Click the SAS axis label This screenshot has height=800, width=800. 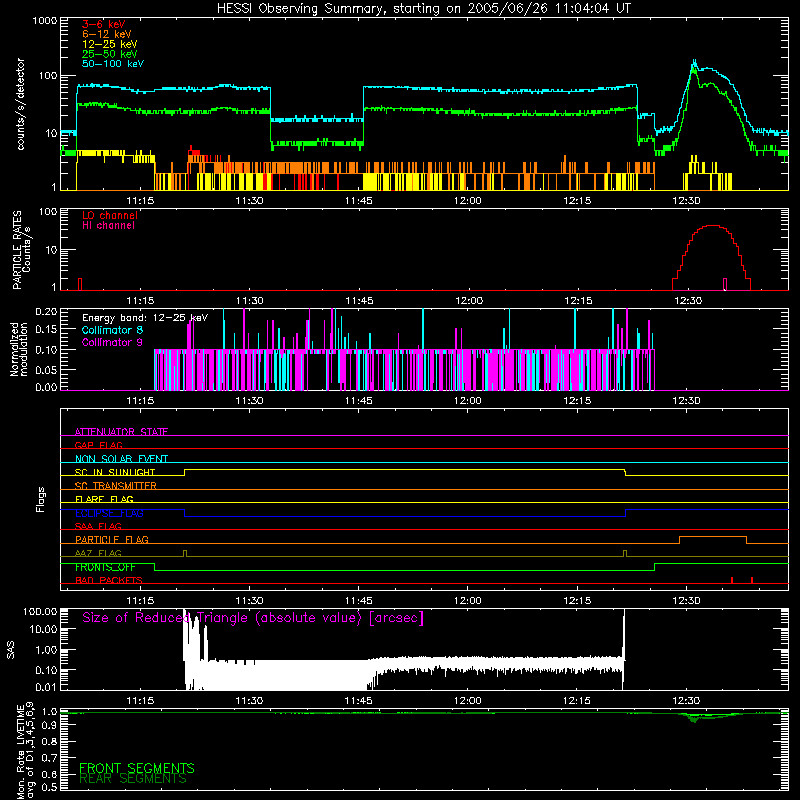tap(11, 650)
